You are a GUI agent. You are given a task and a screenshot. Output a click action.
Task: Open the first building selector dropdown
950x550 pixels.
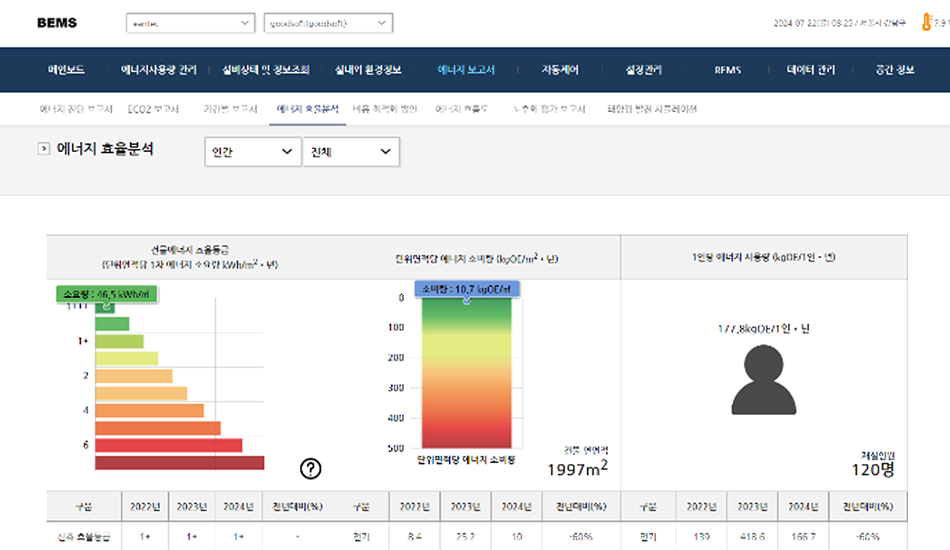[x=191, y=23]
